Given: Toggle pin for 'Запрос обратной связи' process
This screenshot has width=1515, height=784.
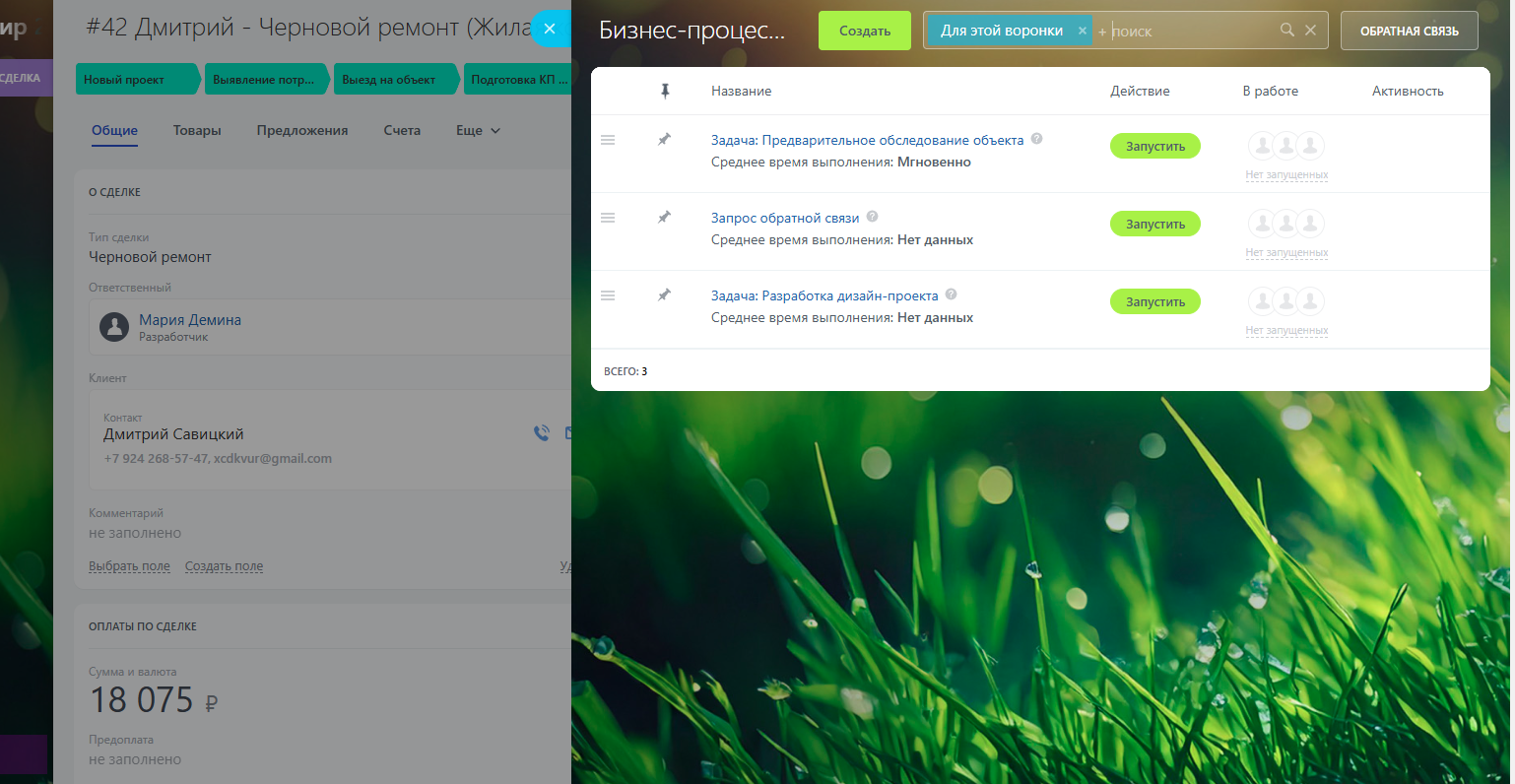Looking at the screenshot, I should pyautogui.click(x=664, y=218).
